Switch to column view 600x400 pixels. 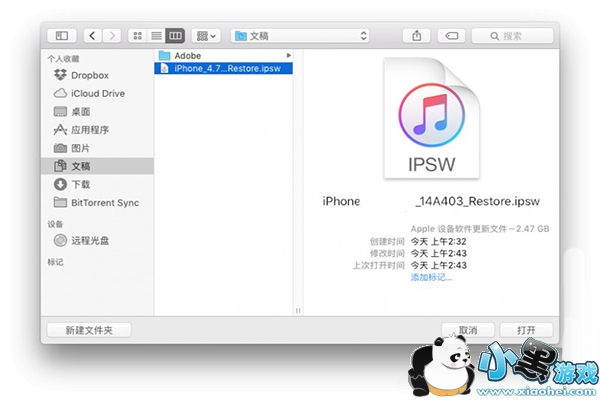click(x=175, y=36)
